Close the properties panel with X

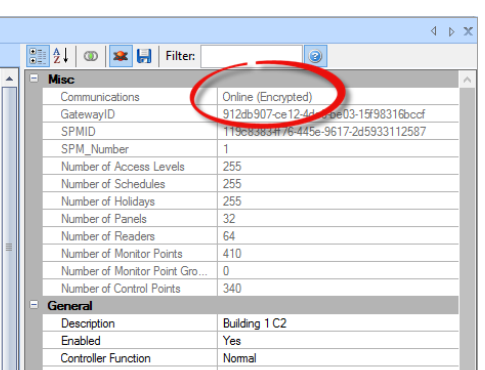[468, 31]
